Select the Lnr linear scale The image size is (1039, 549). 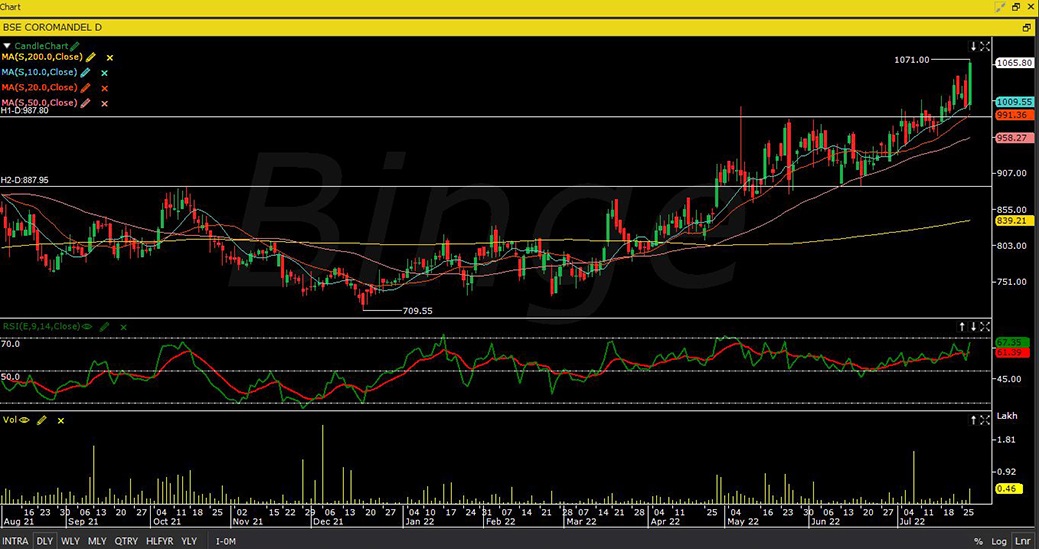(x=1022, y=541)
